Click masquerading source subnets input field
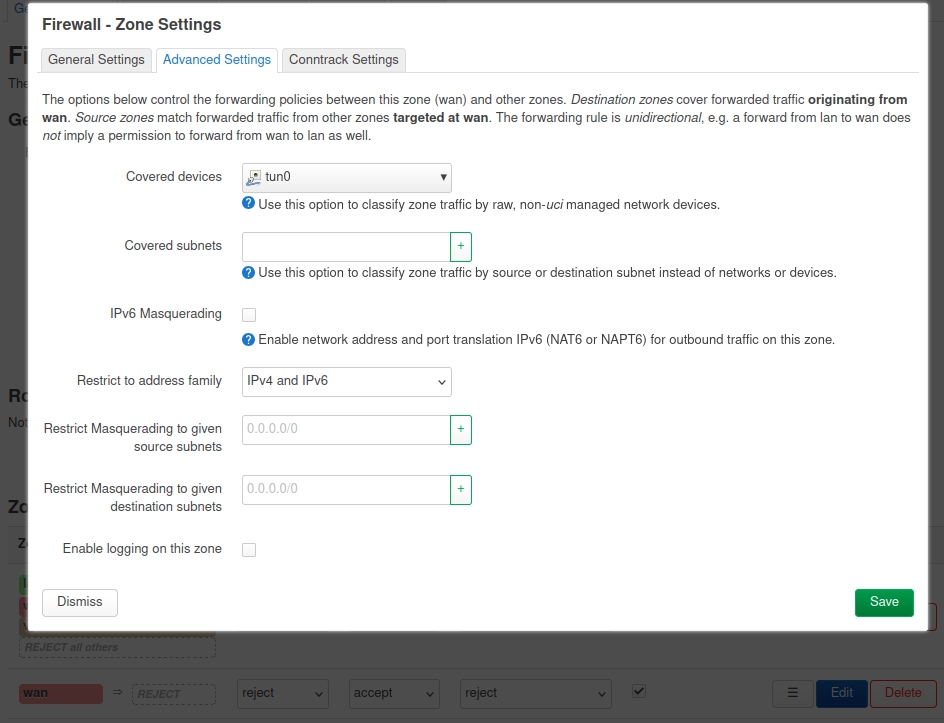 point(346,430)
